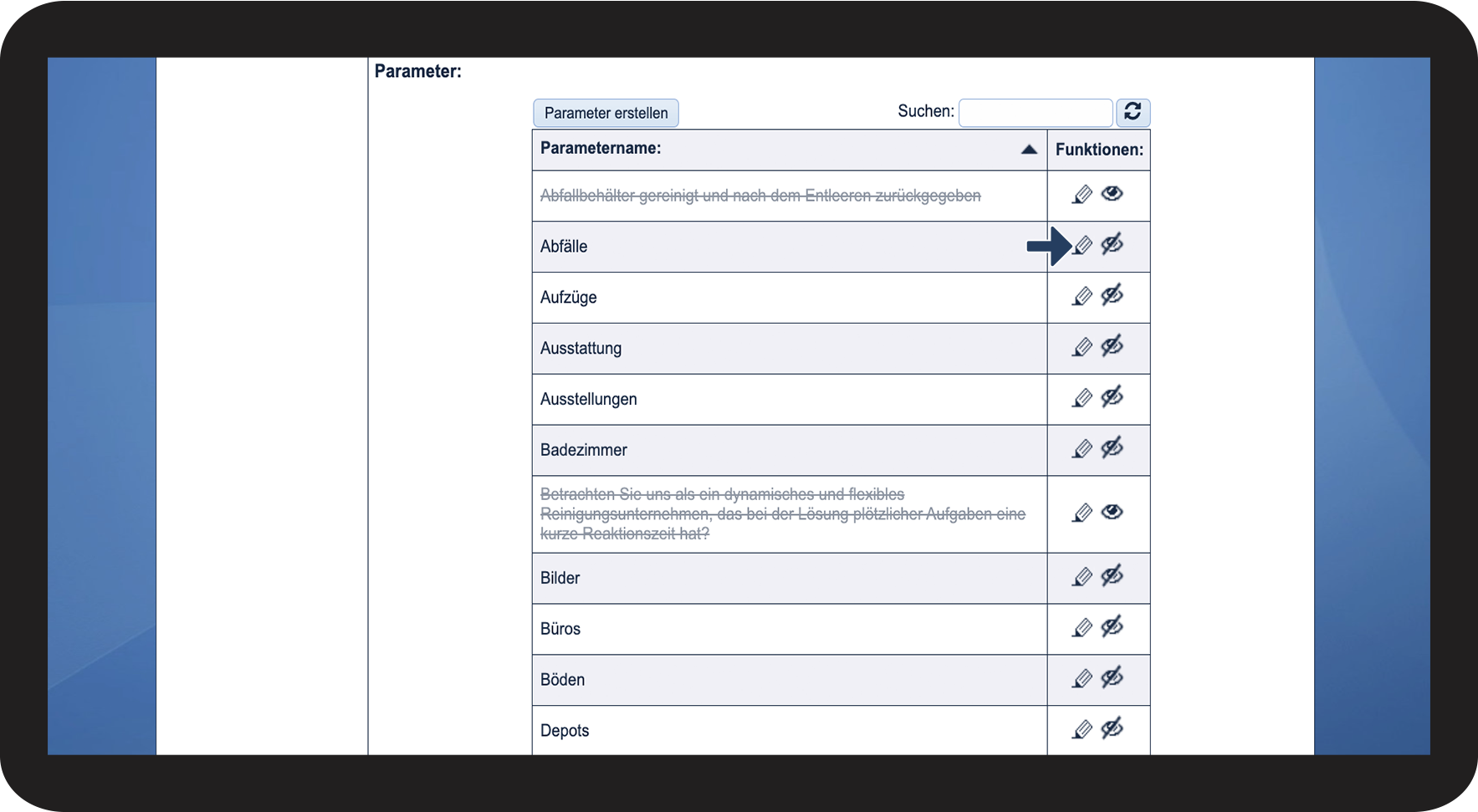Unhide the struck-through Betrachten Sie uns parameter

[x=1112, y=513]
